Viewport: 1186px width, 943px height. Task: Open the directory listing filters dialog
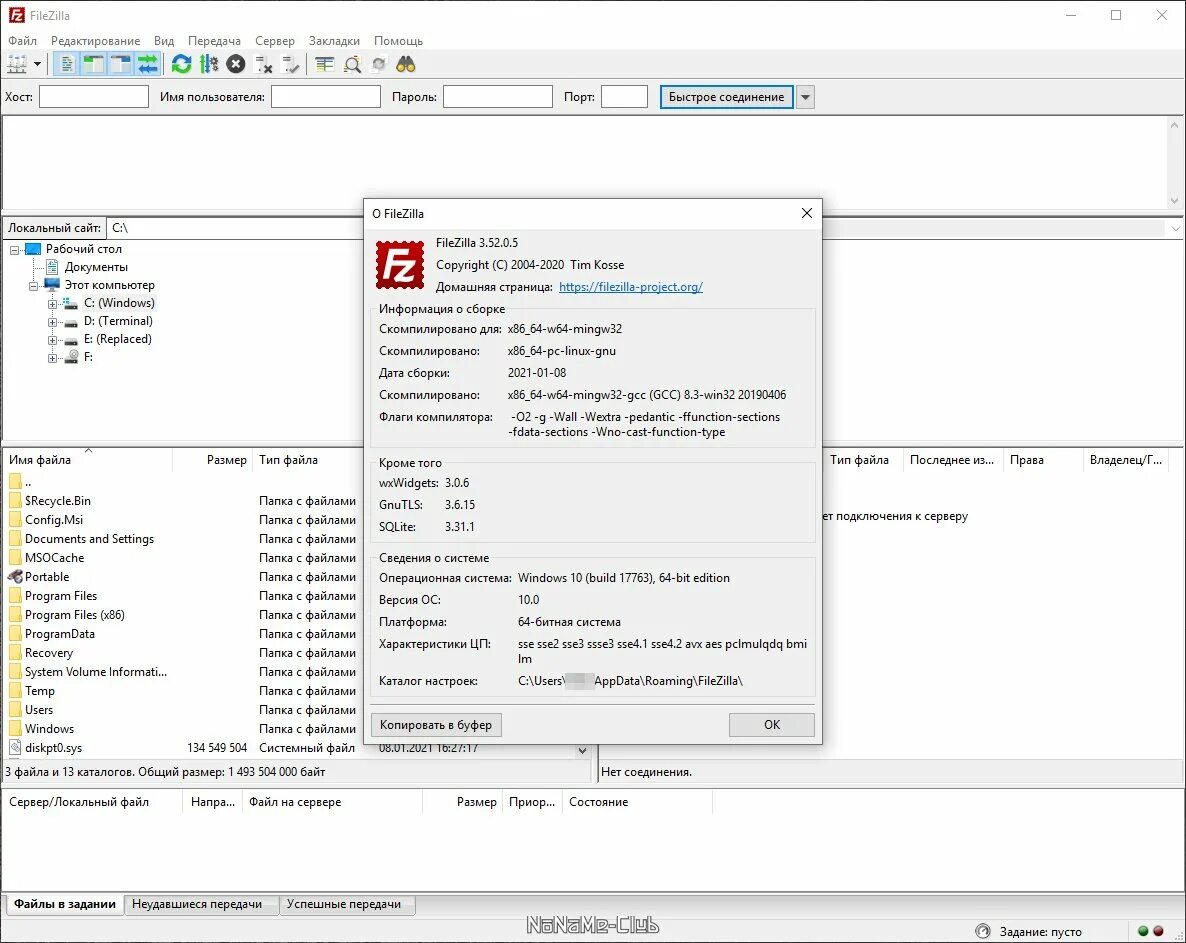[324, 64]
